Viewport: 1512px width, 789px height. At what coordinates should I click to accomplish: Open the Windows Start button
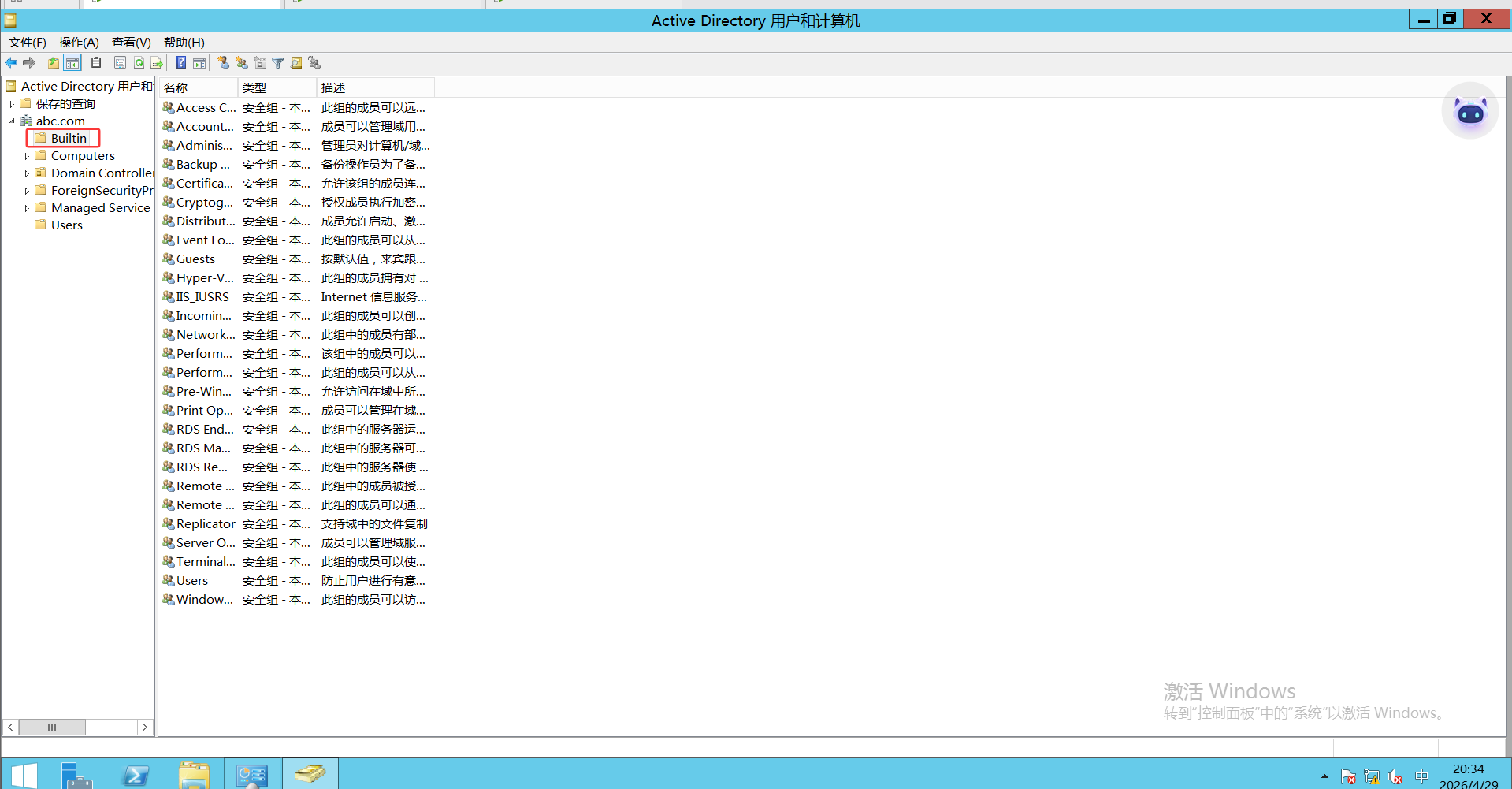24,775
